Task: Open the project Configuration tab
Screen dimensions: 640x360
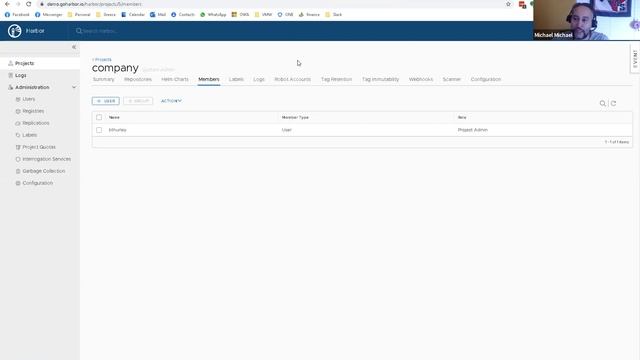Action: [x=486, y=79]
